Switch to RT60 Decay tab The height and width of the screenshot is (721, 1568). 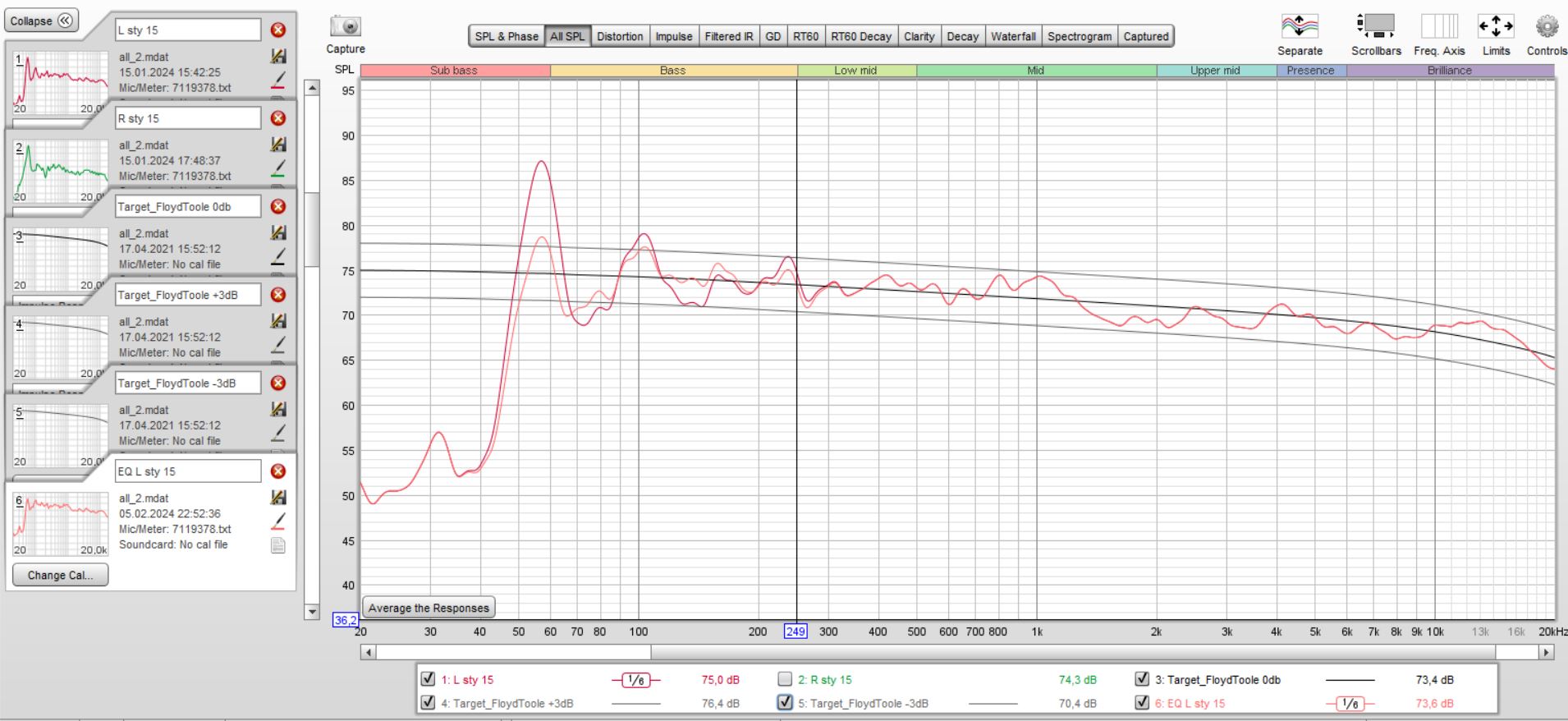click(861, 36)
